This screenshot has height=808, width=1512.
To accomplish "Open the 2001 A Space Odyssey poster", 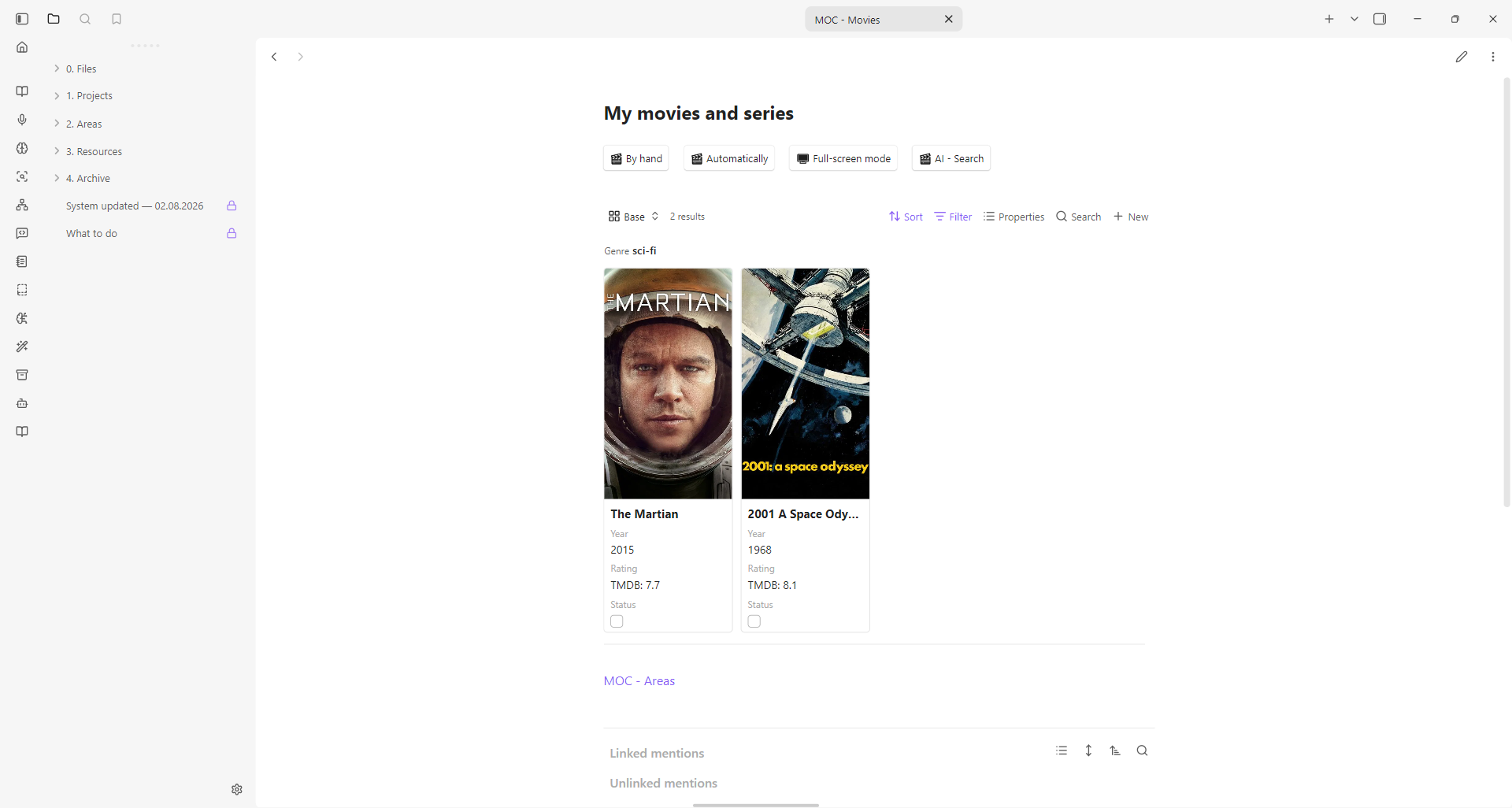I will 806,384.
